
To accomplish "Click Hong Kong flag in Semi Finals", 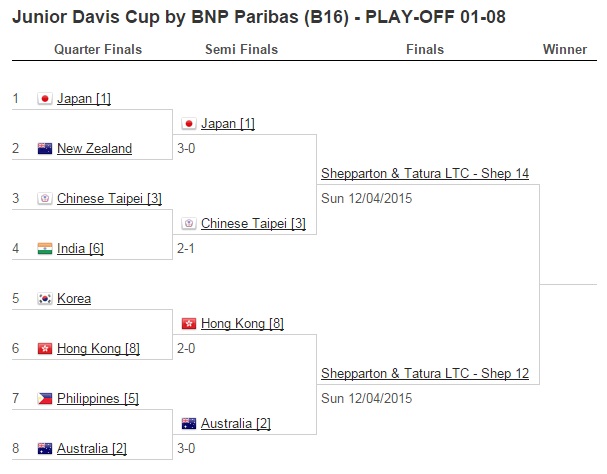I will (x=189, y=323).
